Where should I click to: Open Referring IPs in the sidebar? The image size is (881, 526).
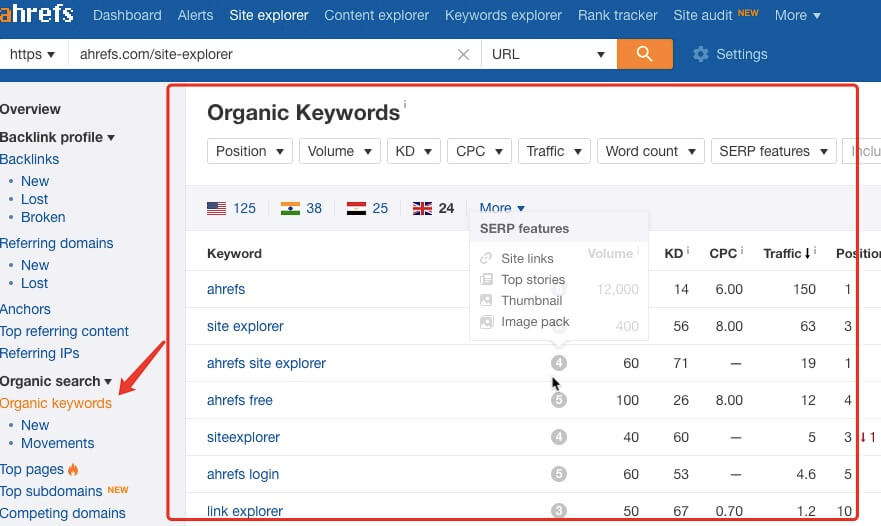point(39,353)
